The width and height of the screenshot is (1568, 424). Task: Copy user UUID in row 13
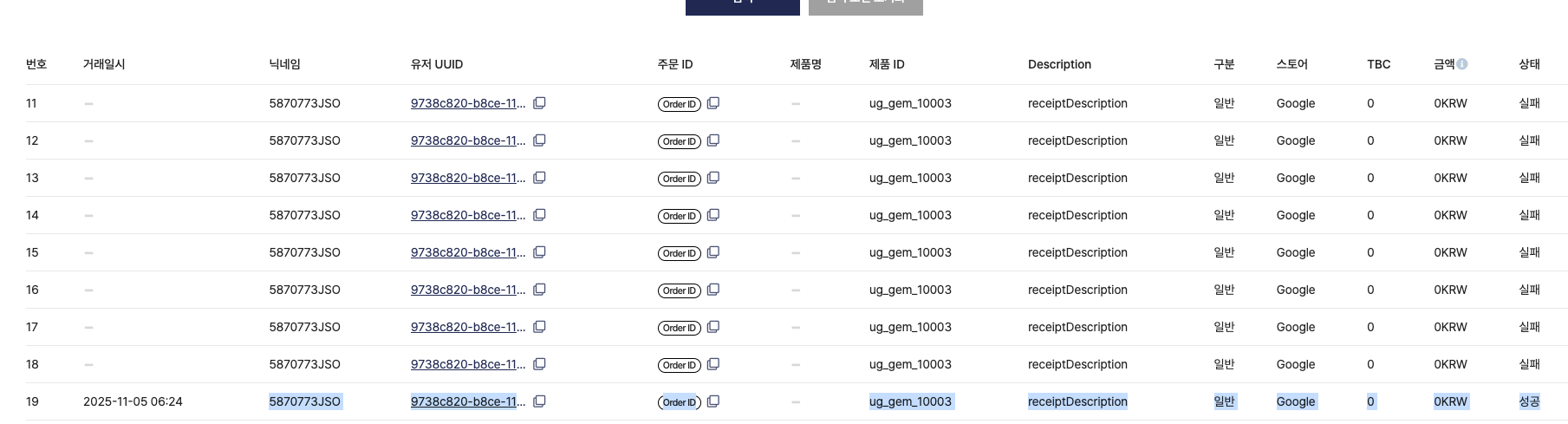(x=539, y=178)
